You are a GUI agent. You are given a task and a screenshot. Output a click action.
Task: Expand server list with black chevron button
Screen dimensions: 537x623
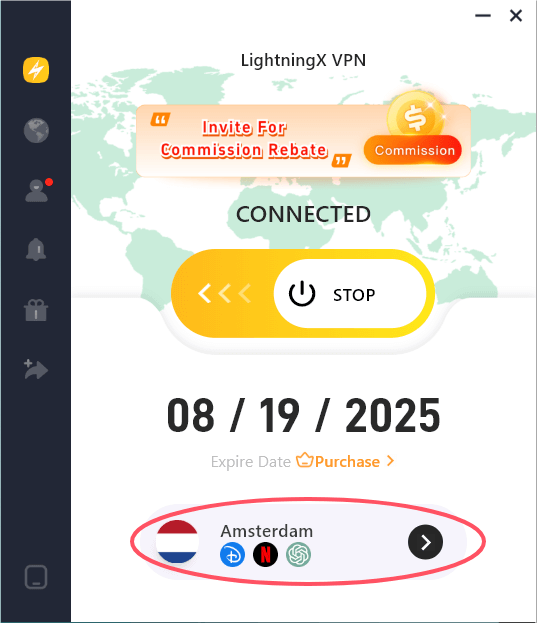tap(425, 542)
